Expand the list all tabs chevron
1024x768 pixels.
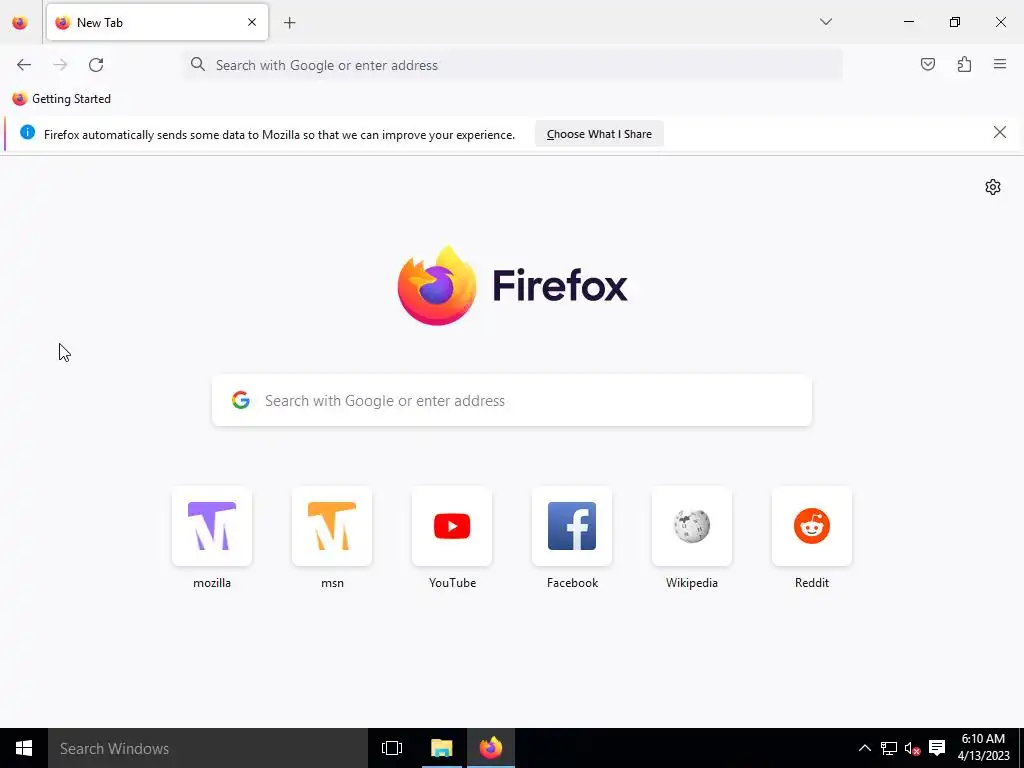[x=825, y=22]
